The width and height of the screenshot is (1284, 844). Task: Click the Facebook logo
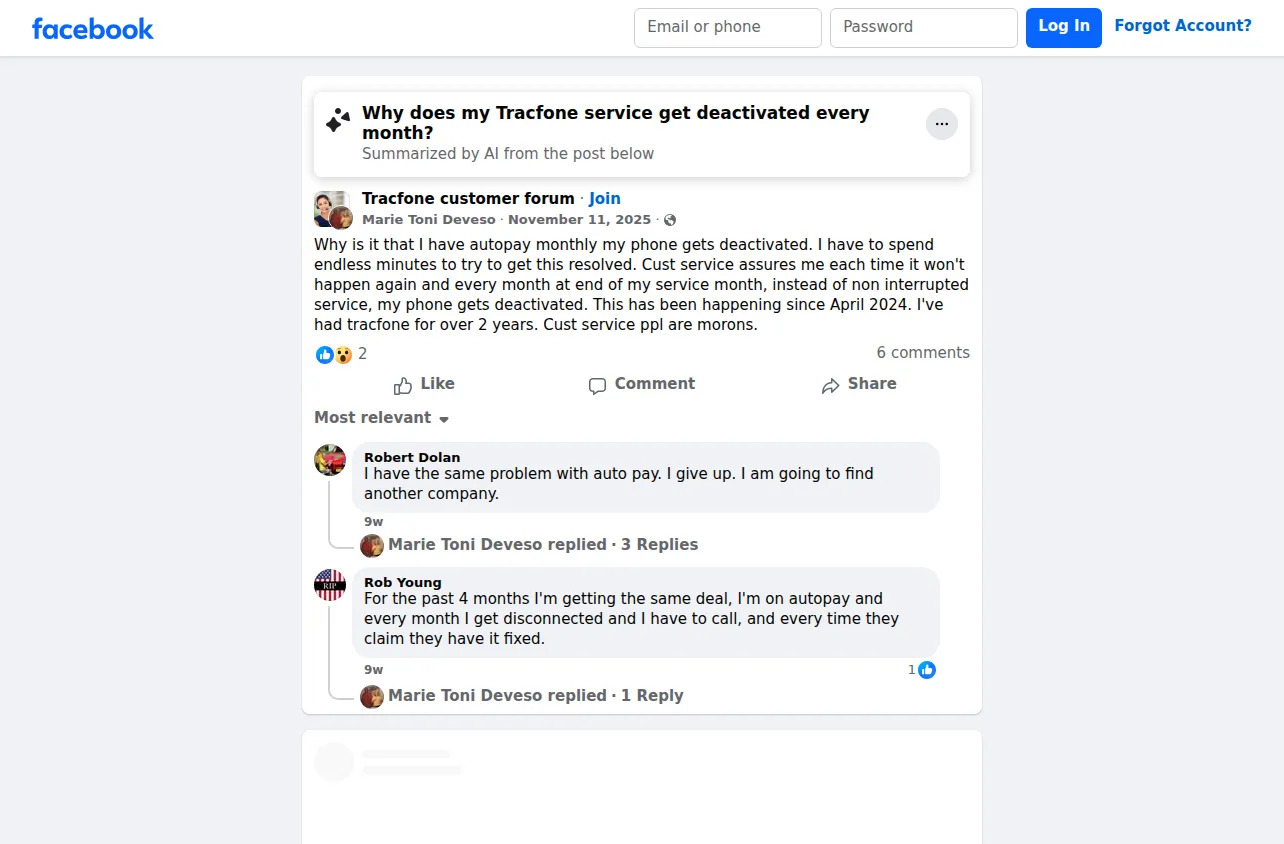pos(93,28)
